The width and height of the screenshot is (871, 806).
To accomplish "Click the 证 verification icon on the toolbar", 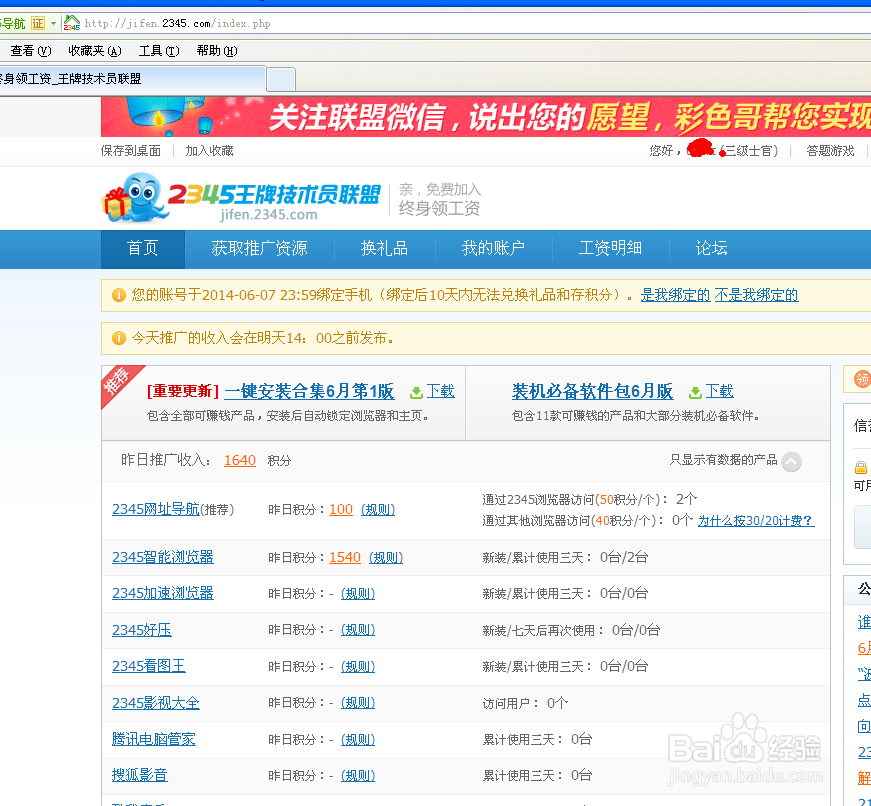I will pyautogui.click(x=38, y=22).
